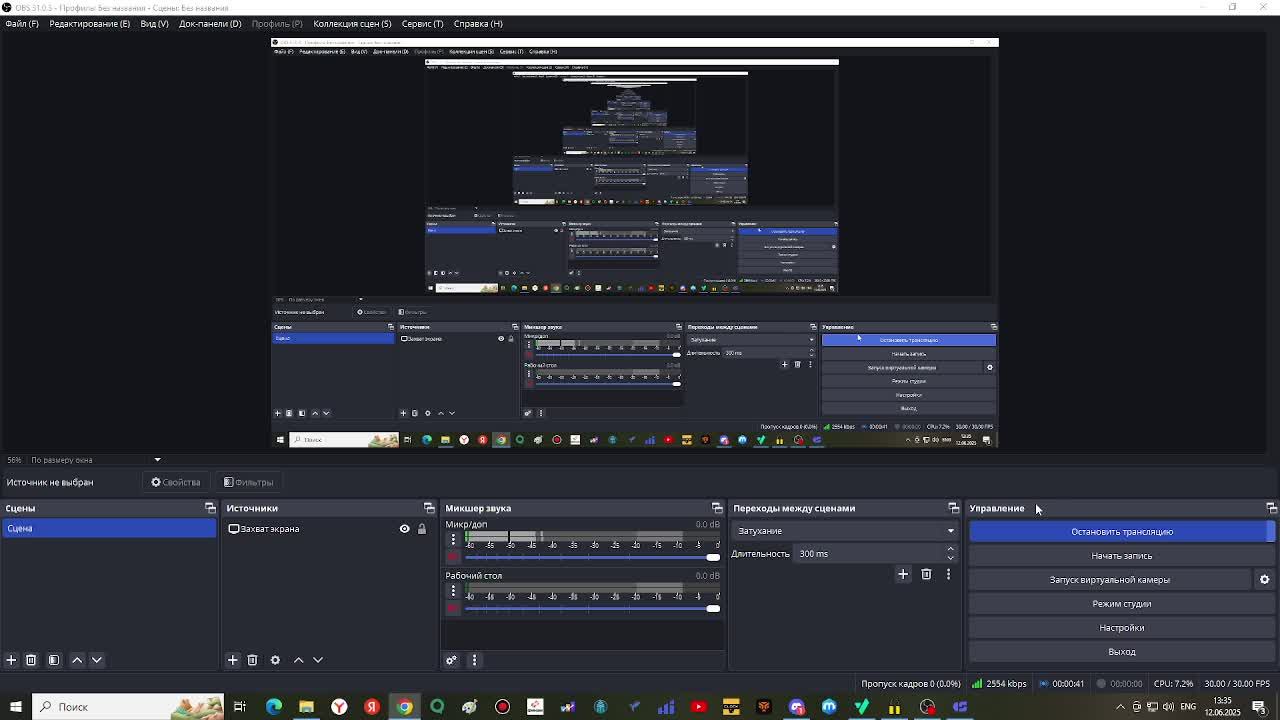Open the Затухание transition dropdown
Viewport: 1280px width, 720px height.
845,531
